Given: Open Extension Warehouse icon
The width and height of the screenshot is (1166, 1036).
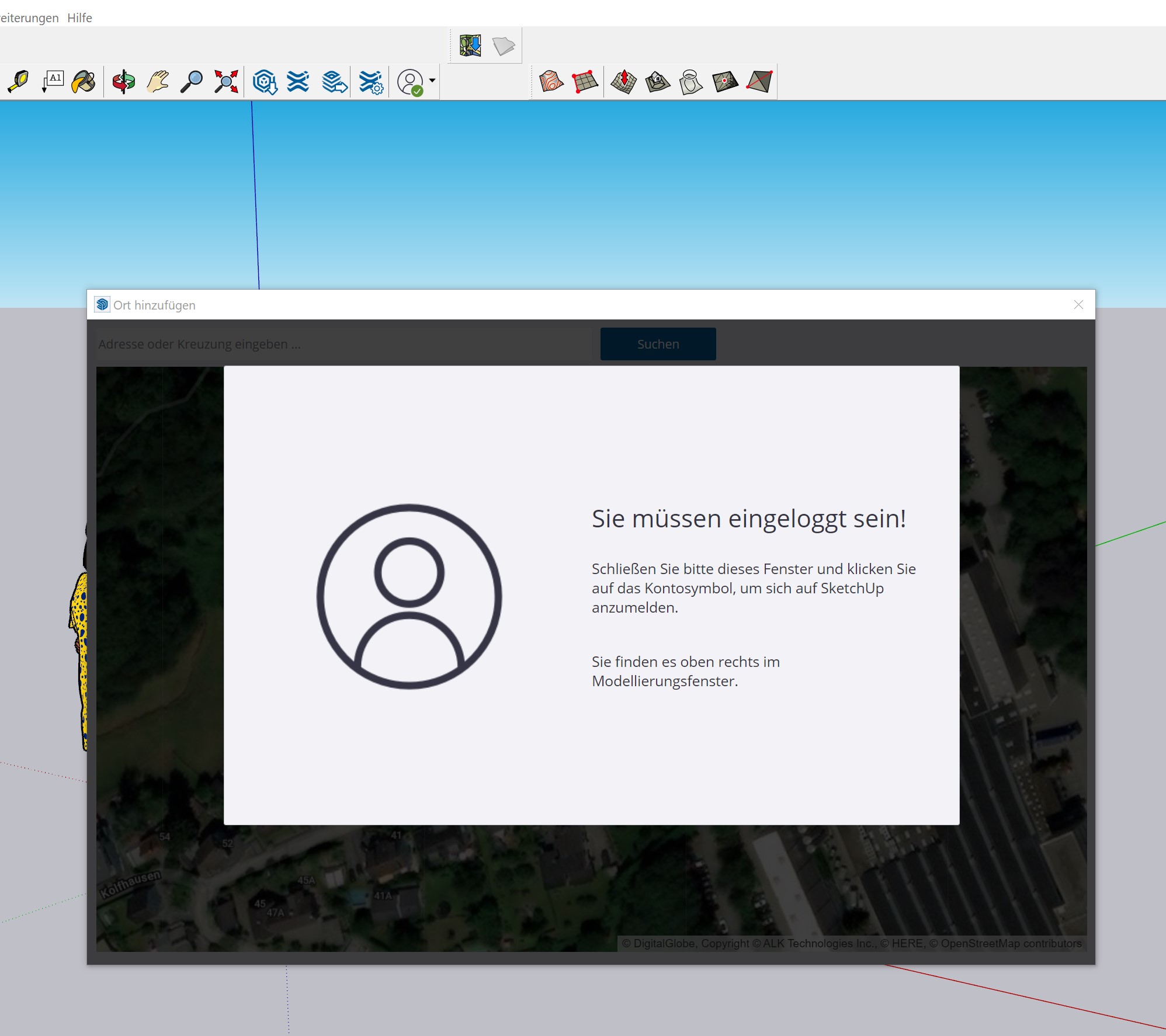Looking at the screenshot, I should click(299, 81).
